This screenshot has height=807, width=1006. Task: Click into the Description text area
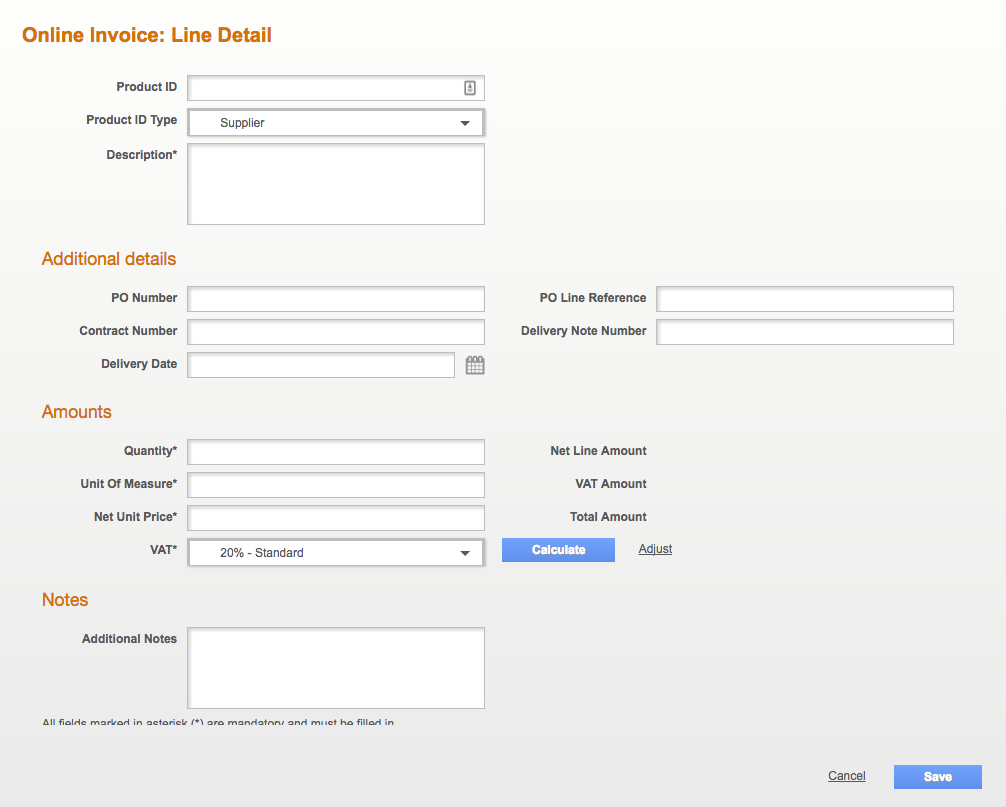(335, 184)
